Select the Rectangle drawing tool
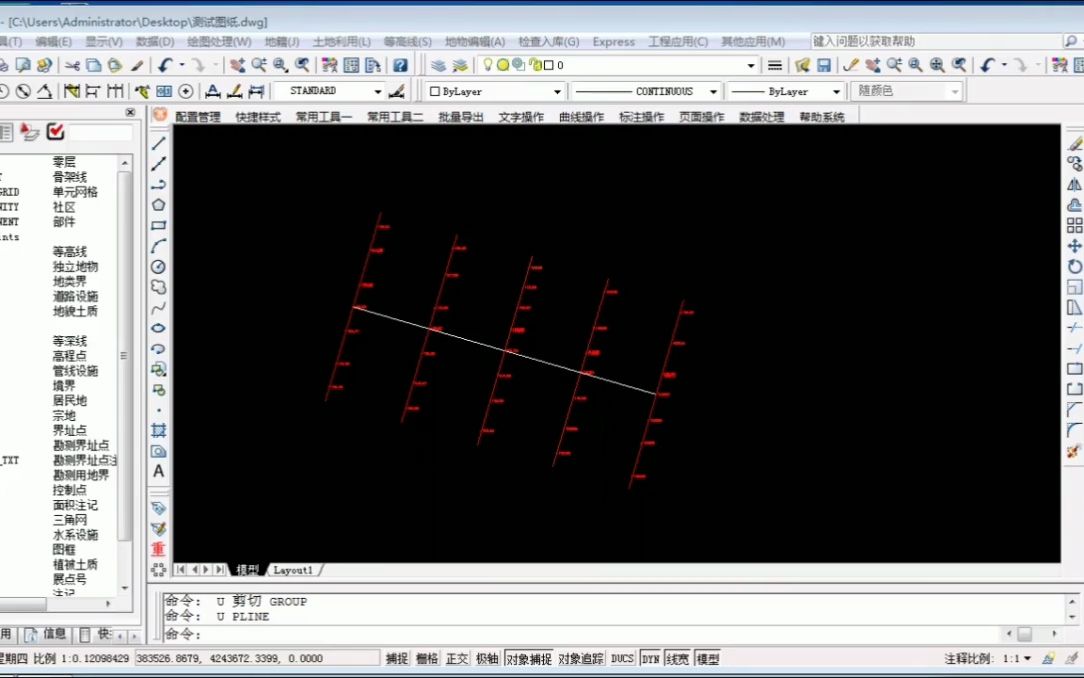The height and width of the screenshot is (678, 1084). pos(158,225)
